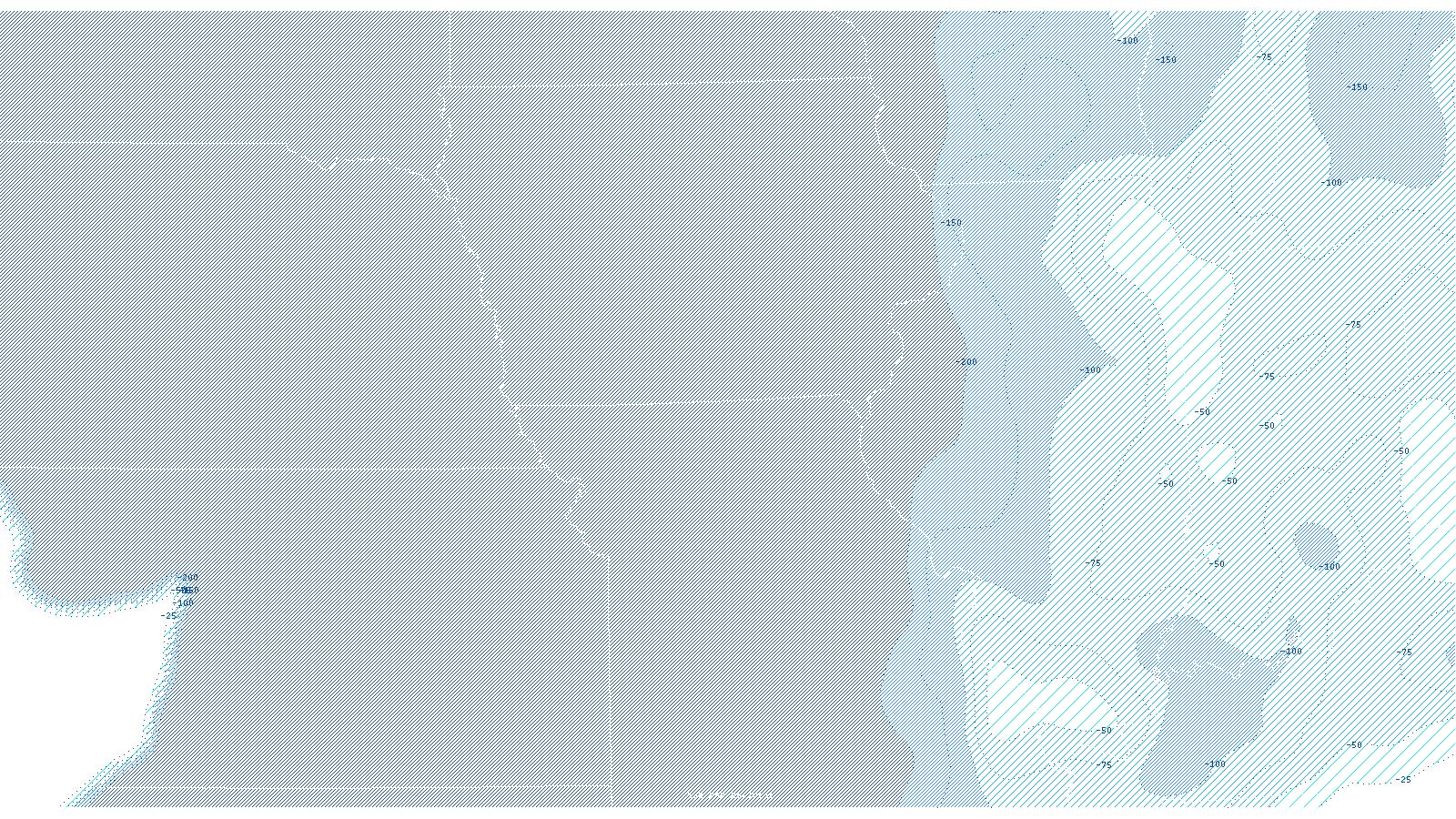Click the -25 label on the white unhatched area
The image size is (1456, 819).
pyautogui.click(x=169, y=616)
